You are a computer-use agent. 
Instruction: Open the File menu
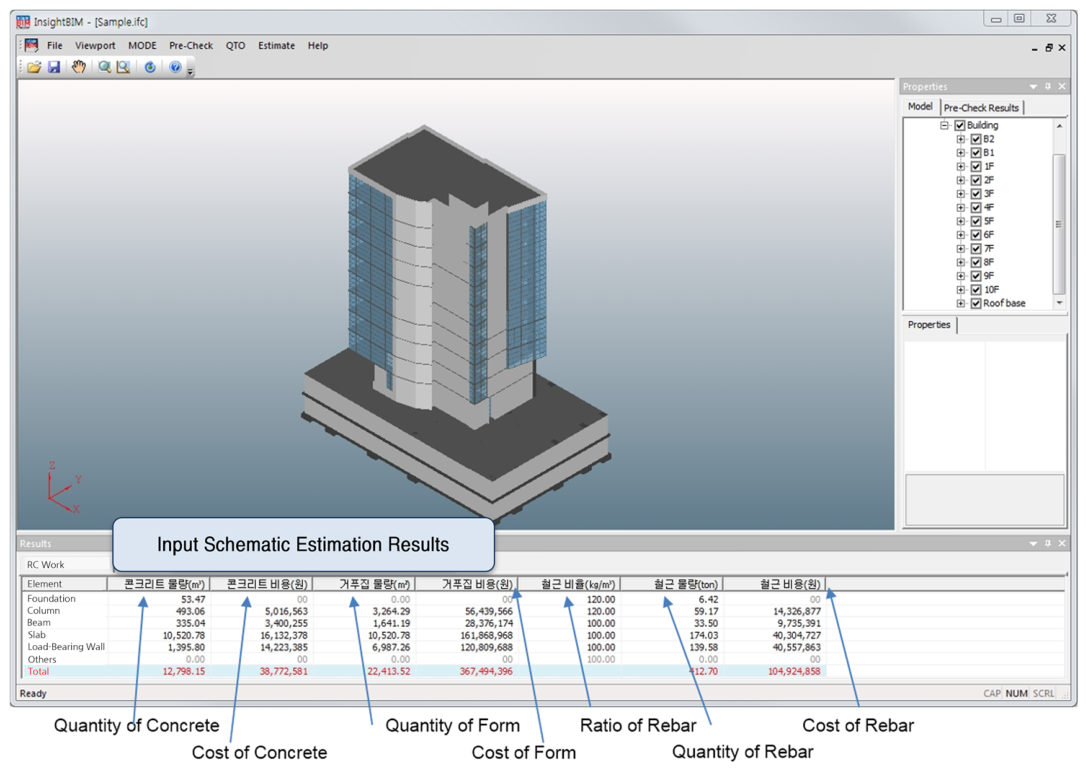pos(55,46)
